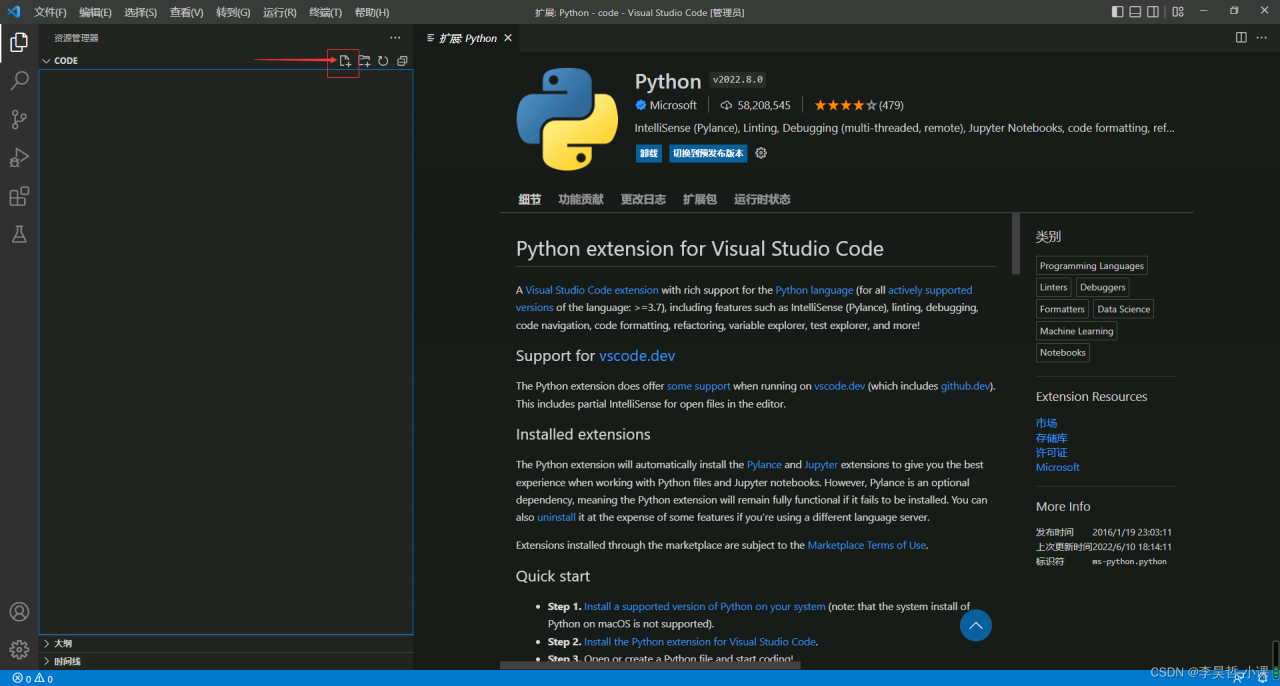Open the 转到(G) menu
The image size is (1280, 686).
233,12
